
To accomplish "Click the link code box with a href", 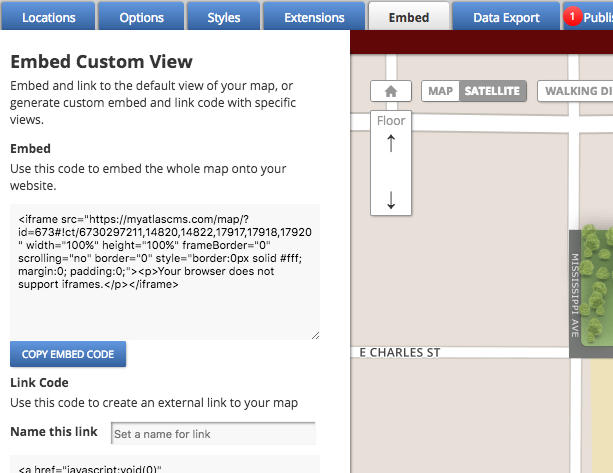I will pyautogui.click(x=165, y=464).
